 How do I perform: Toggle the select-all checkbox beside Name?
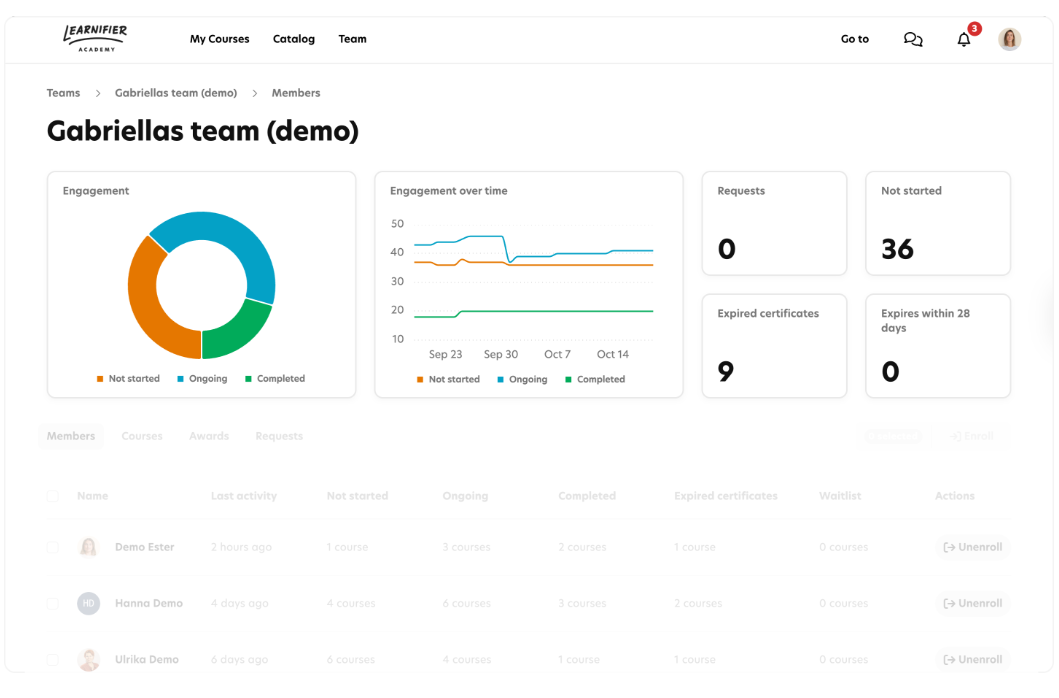coord(53,496)
